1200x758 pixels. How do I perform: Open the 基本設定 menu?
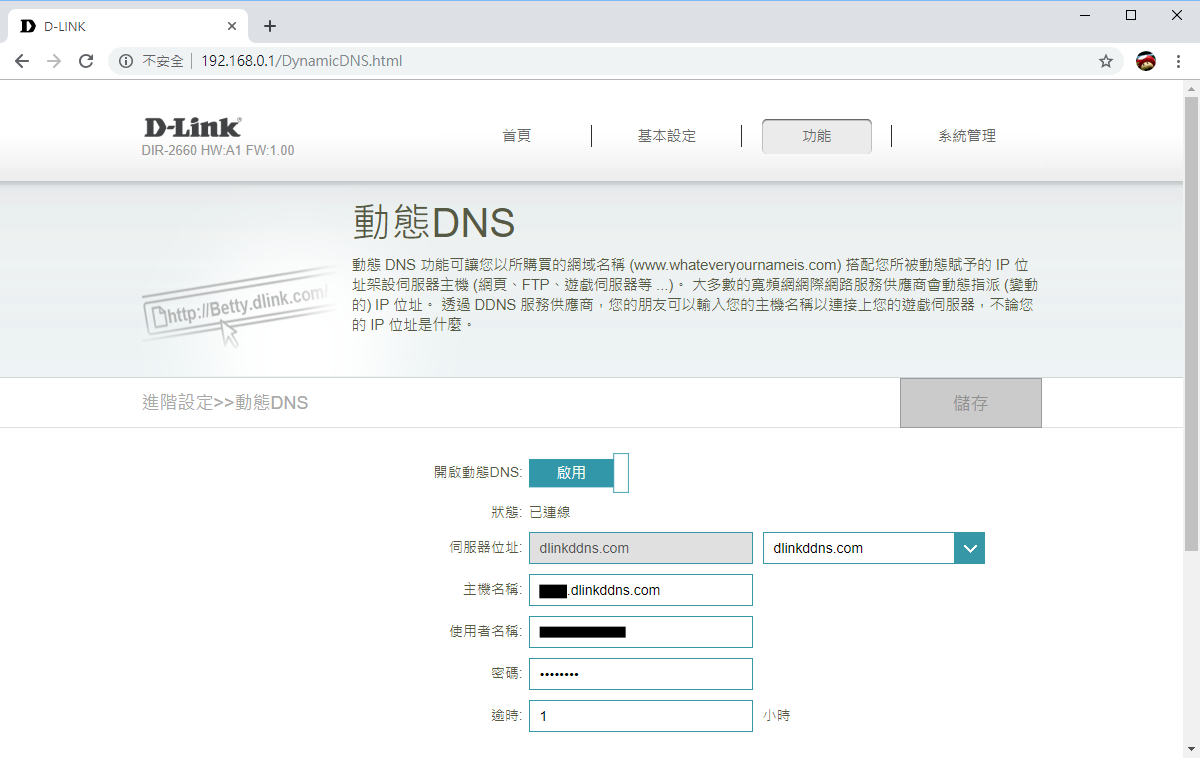pos(667,136)
